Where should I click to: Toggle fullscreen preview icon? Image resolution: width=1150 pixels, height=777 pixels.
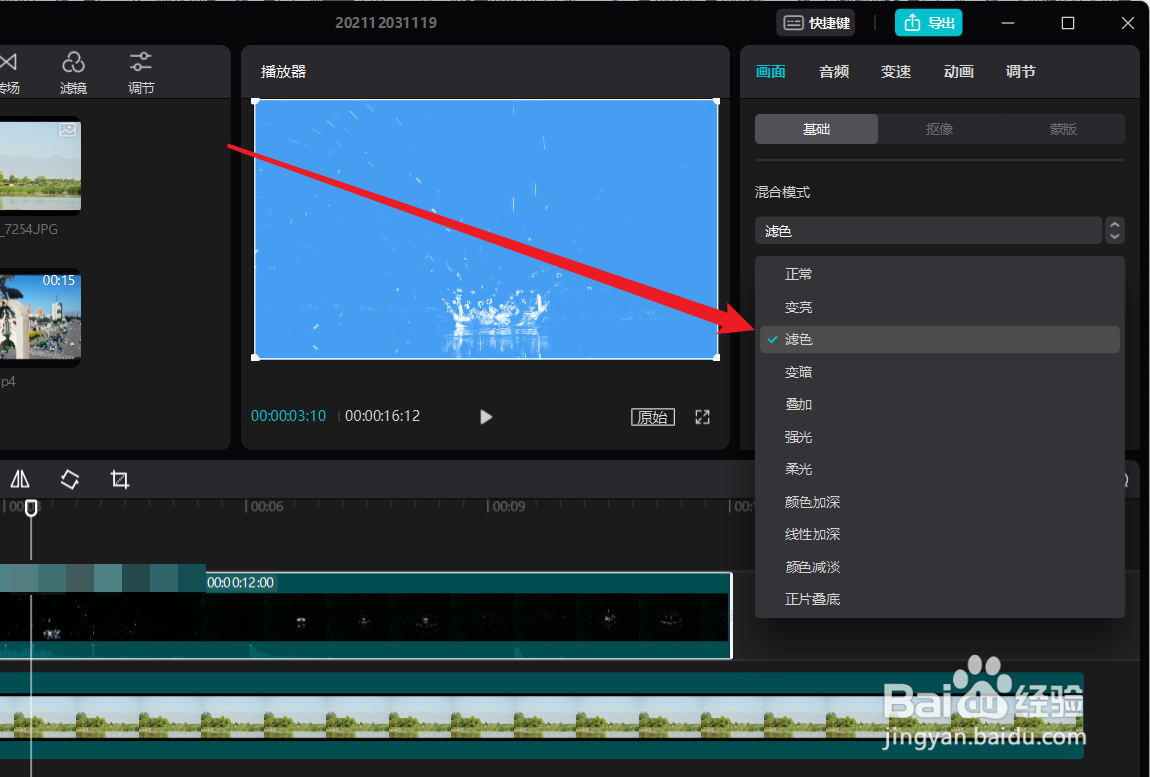(x=702, y=417)
